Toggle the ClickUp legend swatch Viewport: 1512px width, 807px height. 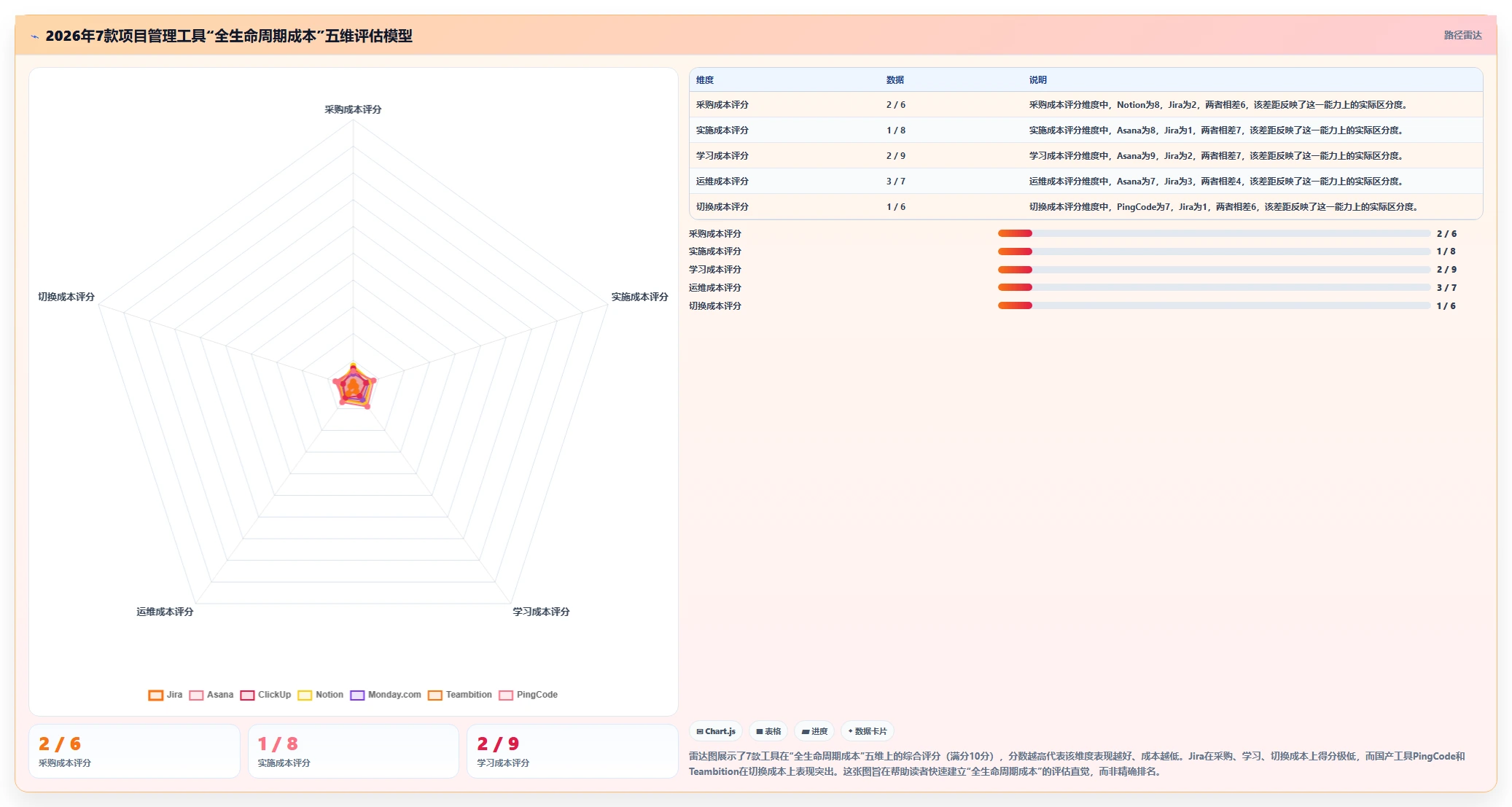coord(247,695)
